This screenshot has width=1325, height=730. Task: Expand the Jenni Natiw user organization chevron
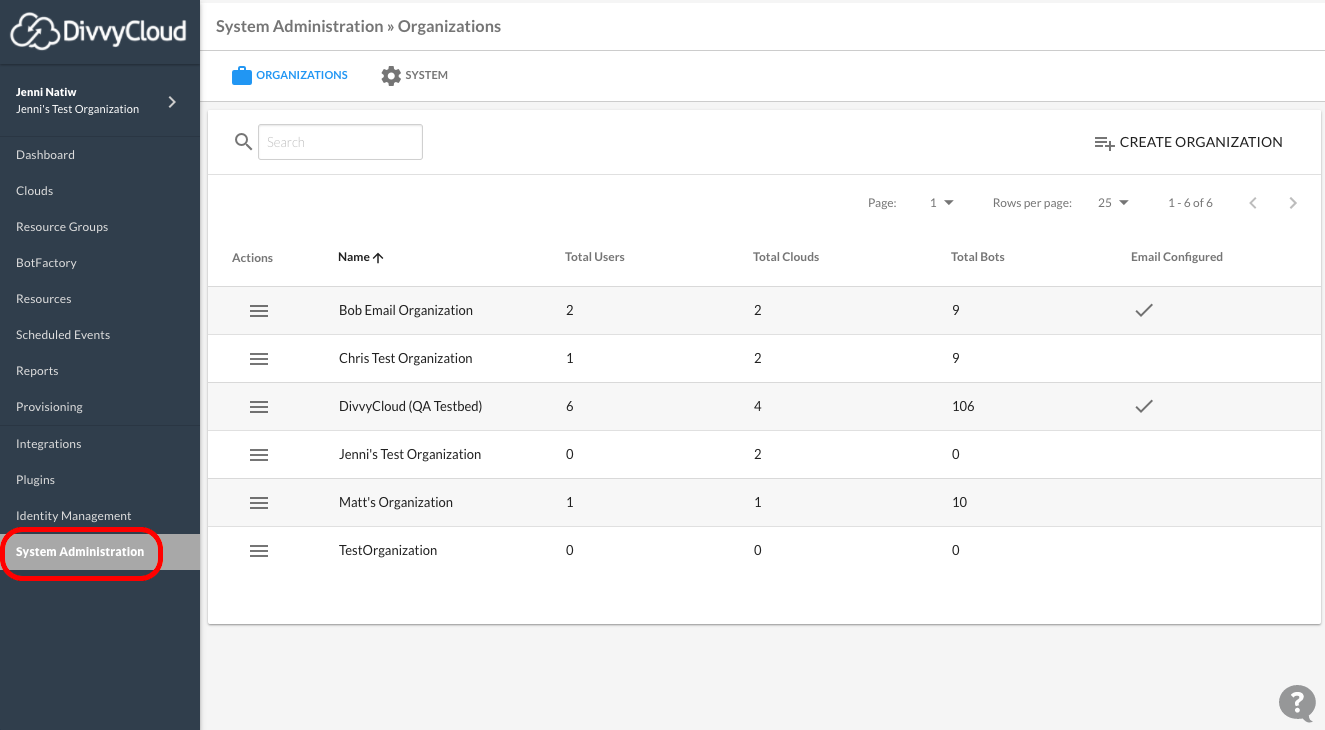[172, 101]
